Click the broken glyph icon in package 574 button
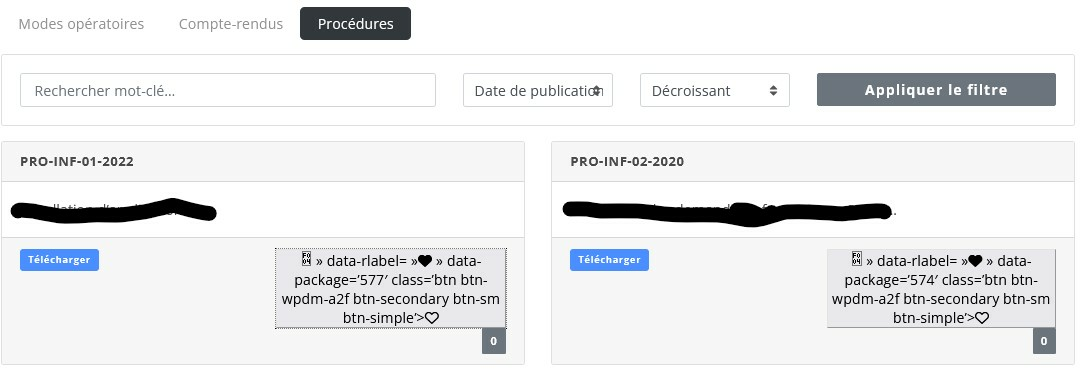1091x391 pixels. coord(857,260)
